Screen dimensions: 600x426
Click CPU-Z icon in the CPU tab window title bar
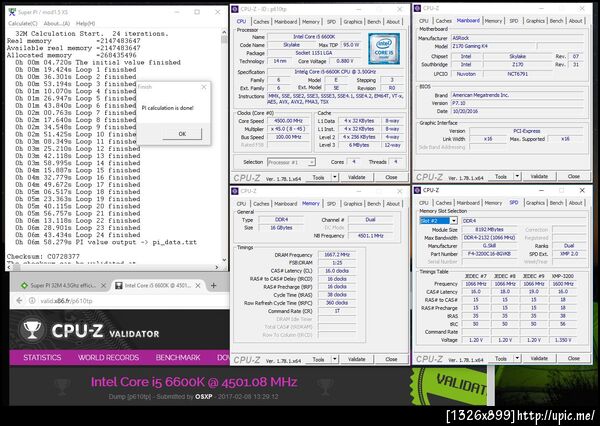point(235,9)
